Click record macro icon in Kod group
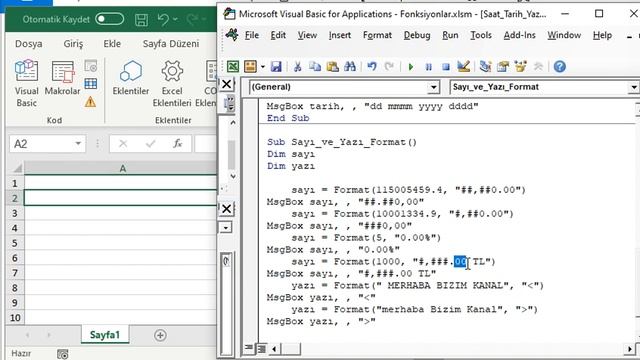This screenshot has height=360, width=640. click(91, 65)
